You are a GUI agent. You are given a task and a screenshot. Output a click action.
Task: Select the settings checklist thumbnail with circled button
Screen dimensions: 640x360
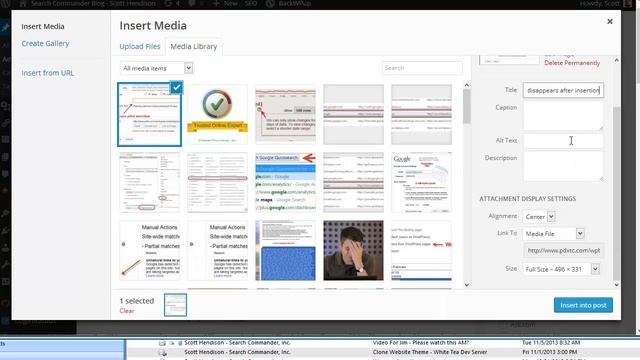point(149,182)
